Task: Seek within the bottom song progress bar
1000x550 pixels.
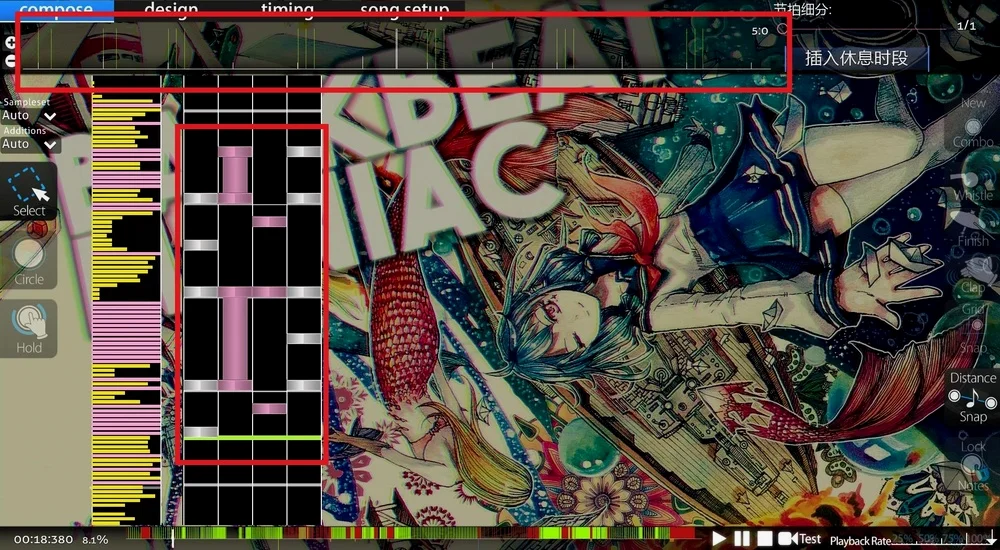Action: 411,535
